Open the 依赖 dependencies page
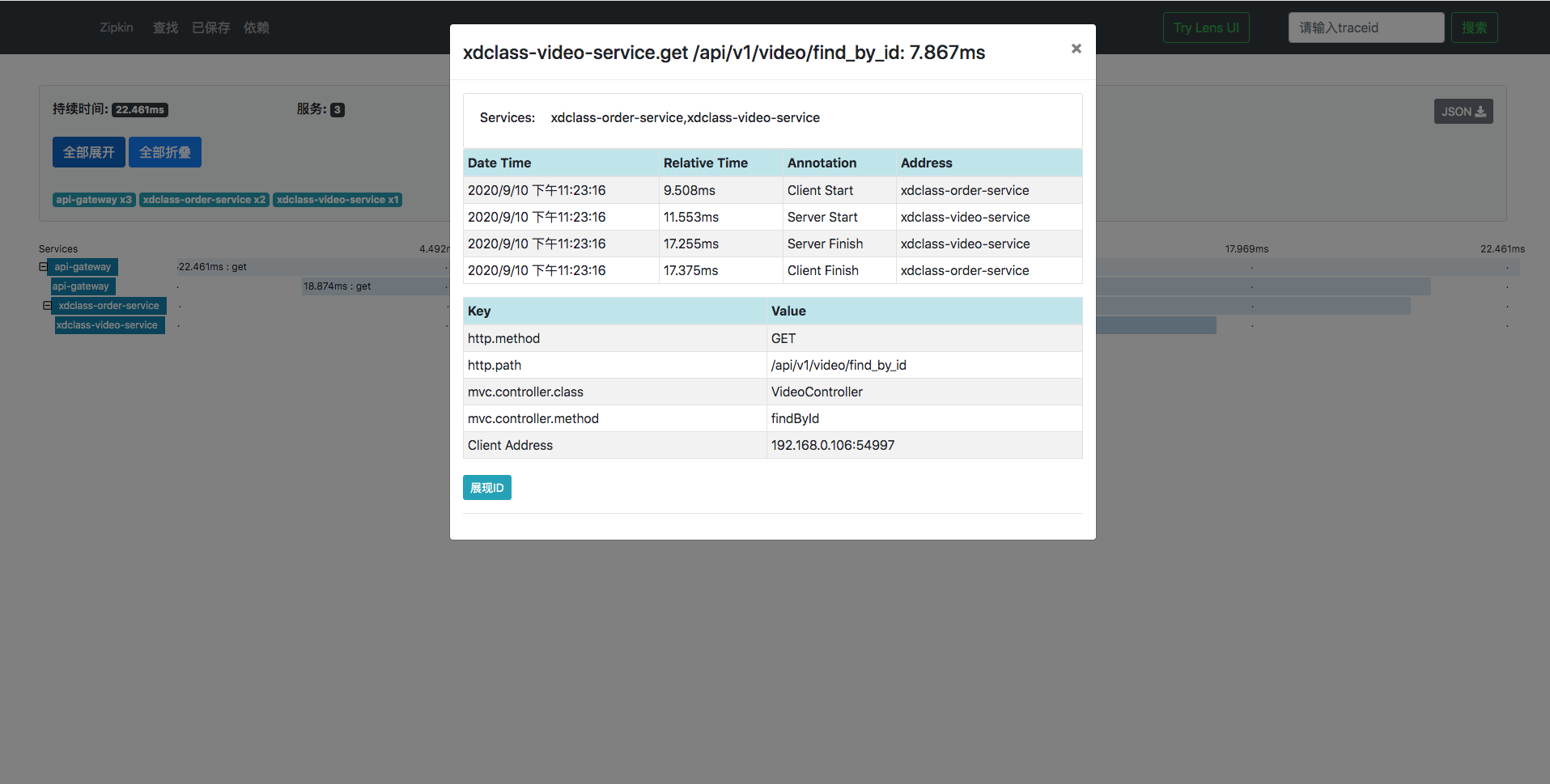 (257, 28)
